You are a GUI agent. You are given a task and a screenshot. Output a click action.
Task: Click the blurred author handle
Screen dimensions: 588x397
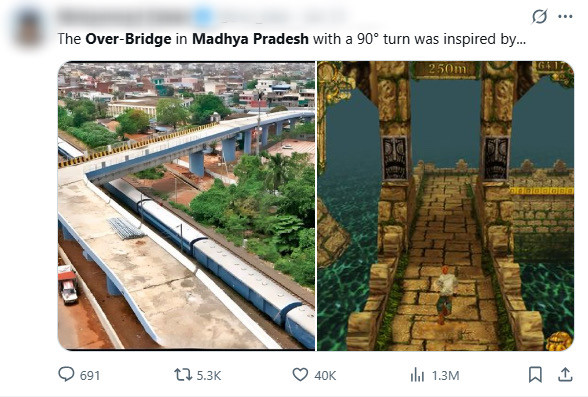[254, 17]
